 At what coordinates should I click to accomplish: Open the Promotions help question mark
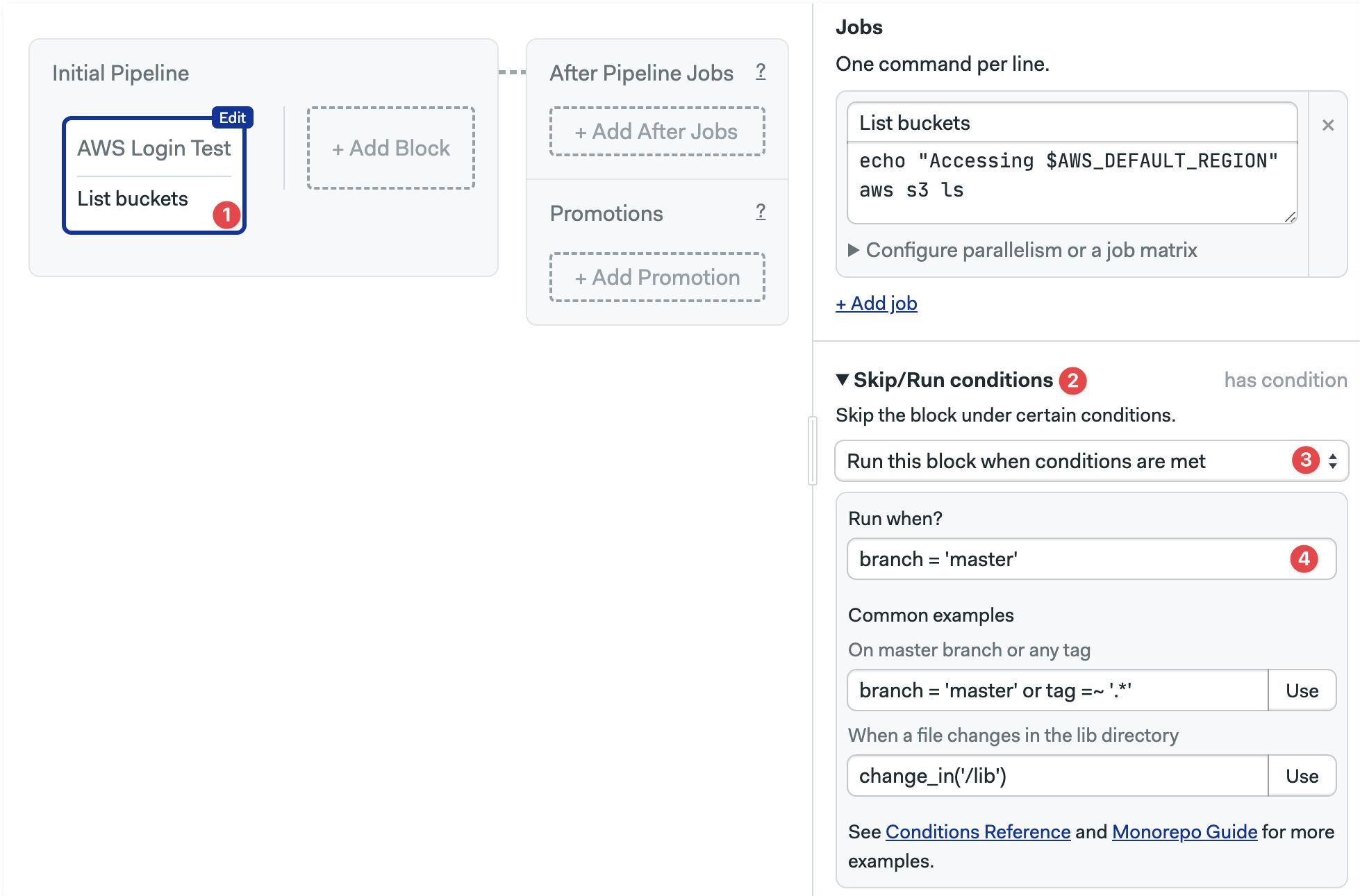[x=761, y=212]
